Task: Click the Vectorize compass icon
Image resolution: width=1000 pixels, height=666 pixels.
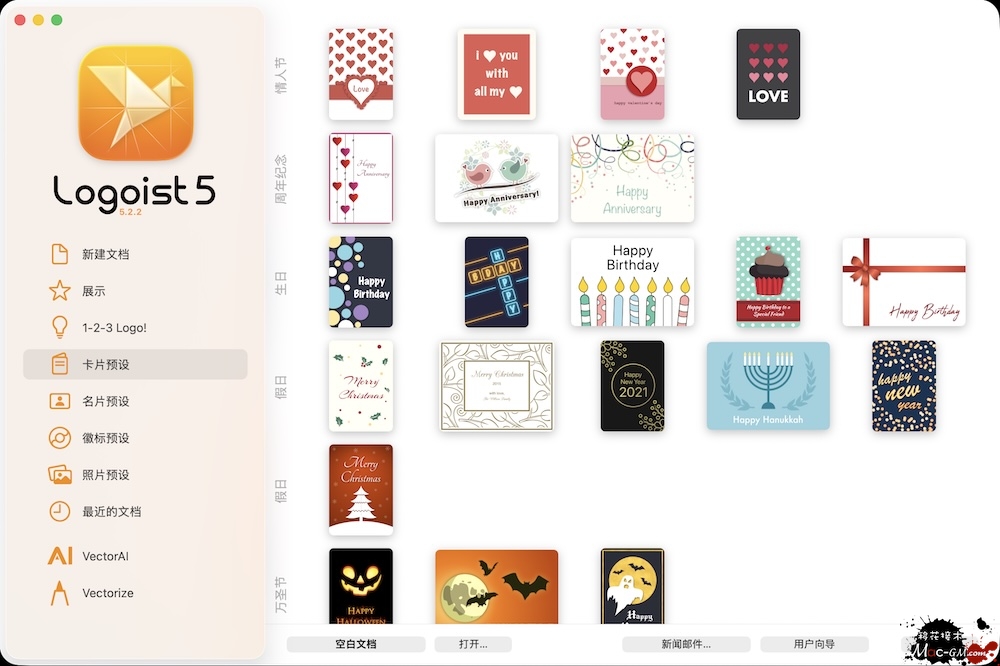Action: coord(60,593)
